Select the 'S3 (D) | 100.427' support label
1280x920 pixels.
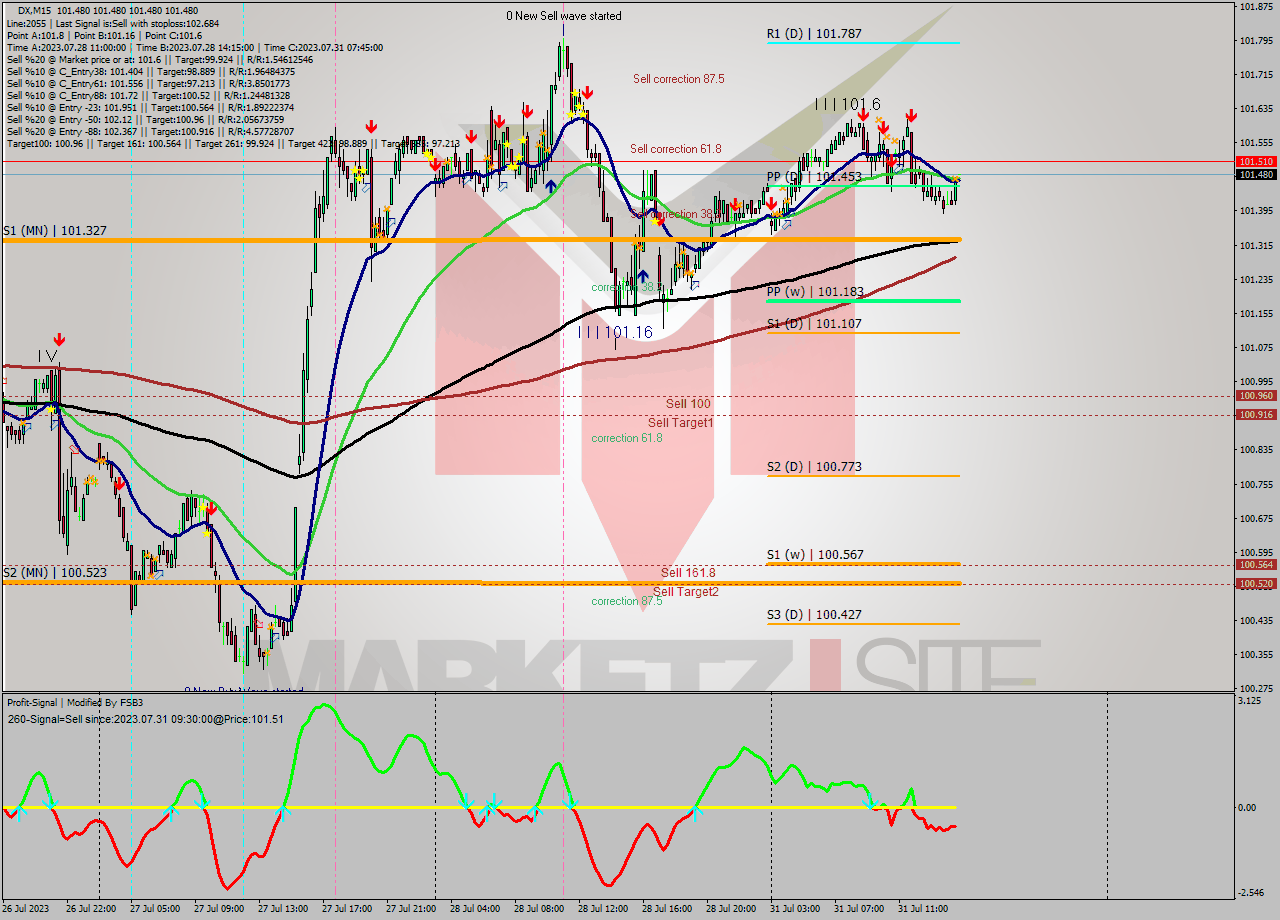814,615
